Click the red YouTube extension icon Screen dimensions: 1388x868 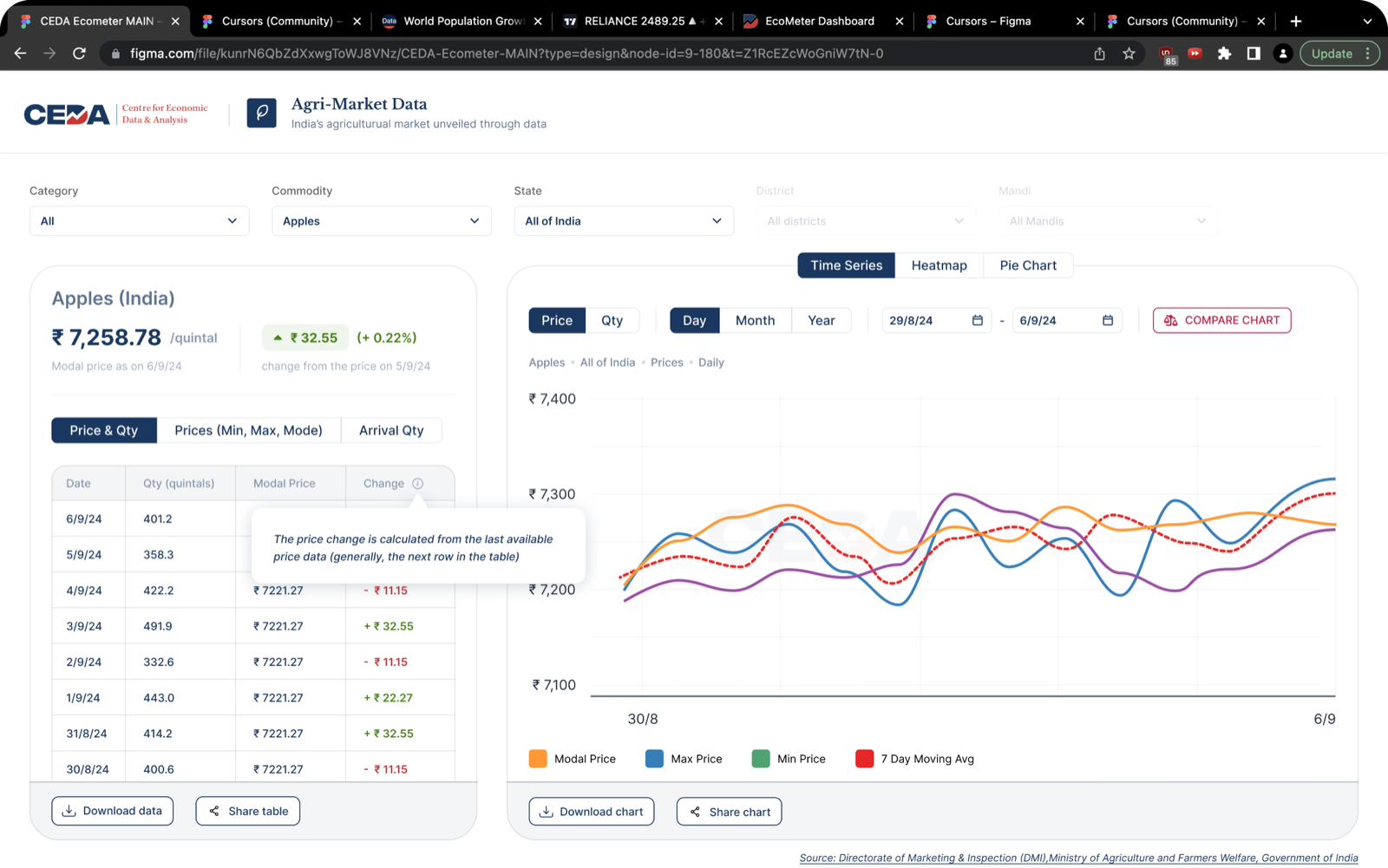click(1195, 54)
